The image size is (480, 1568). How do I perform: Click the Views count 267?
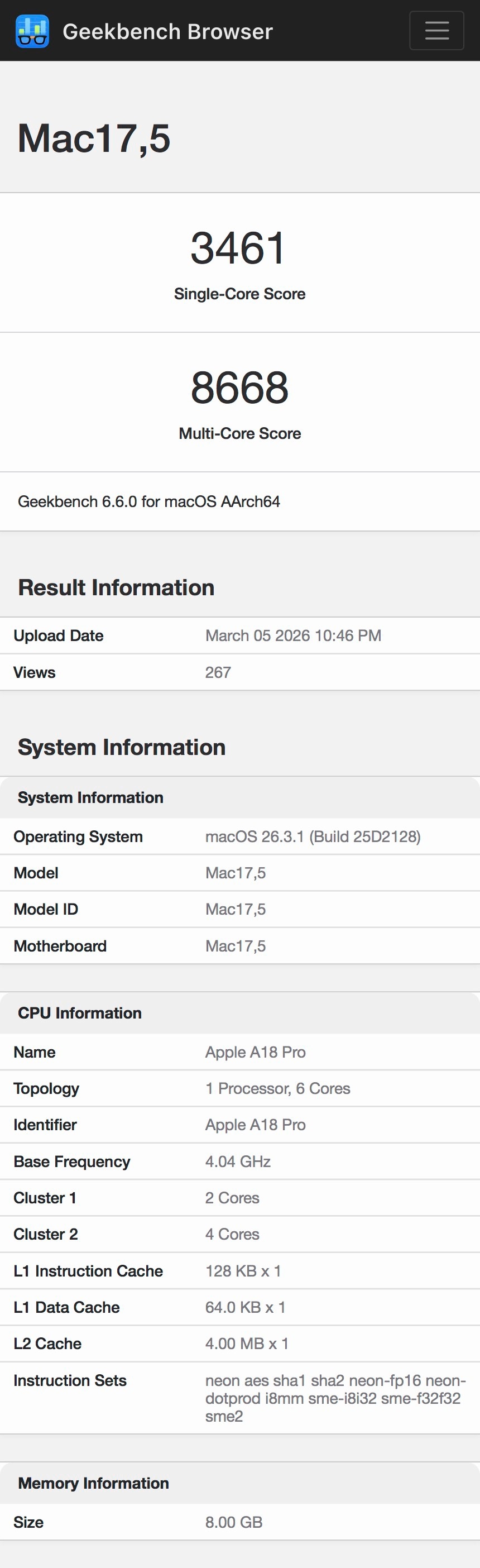coord(218,673)
